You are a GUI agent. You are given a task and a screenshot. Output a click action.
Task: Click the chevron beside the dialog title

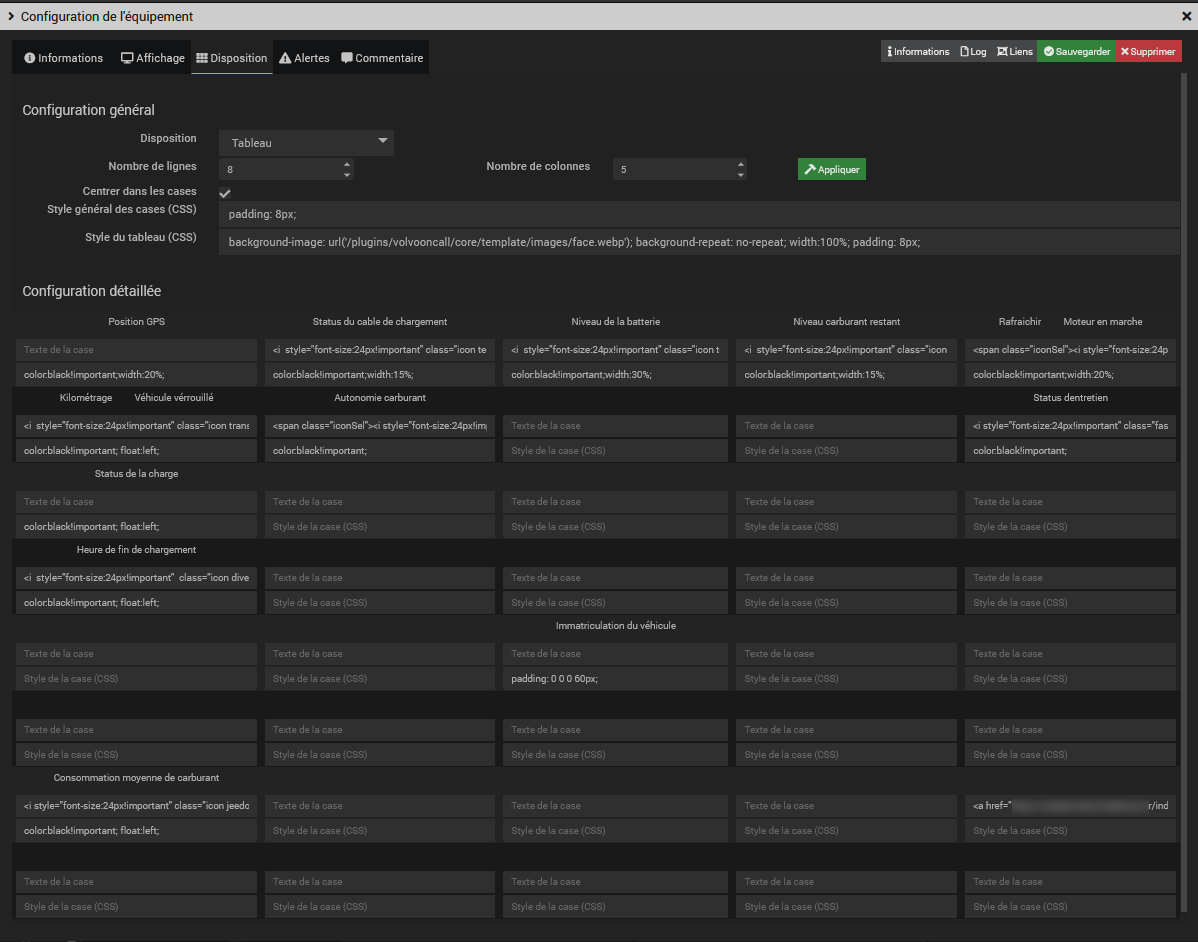[11, 16]
